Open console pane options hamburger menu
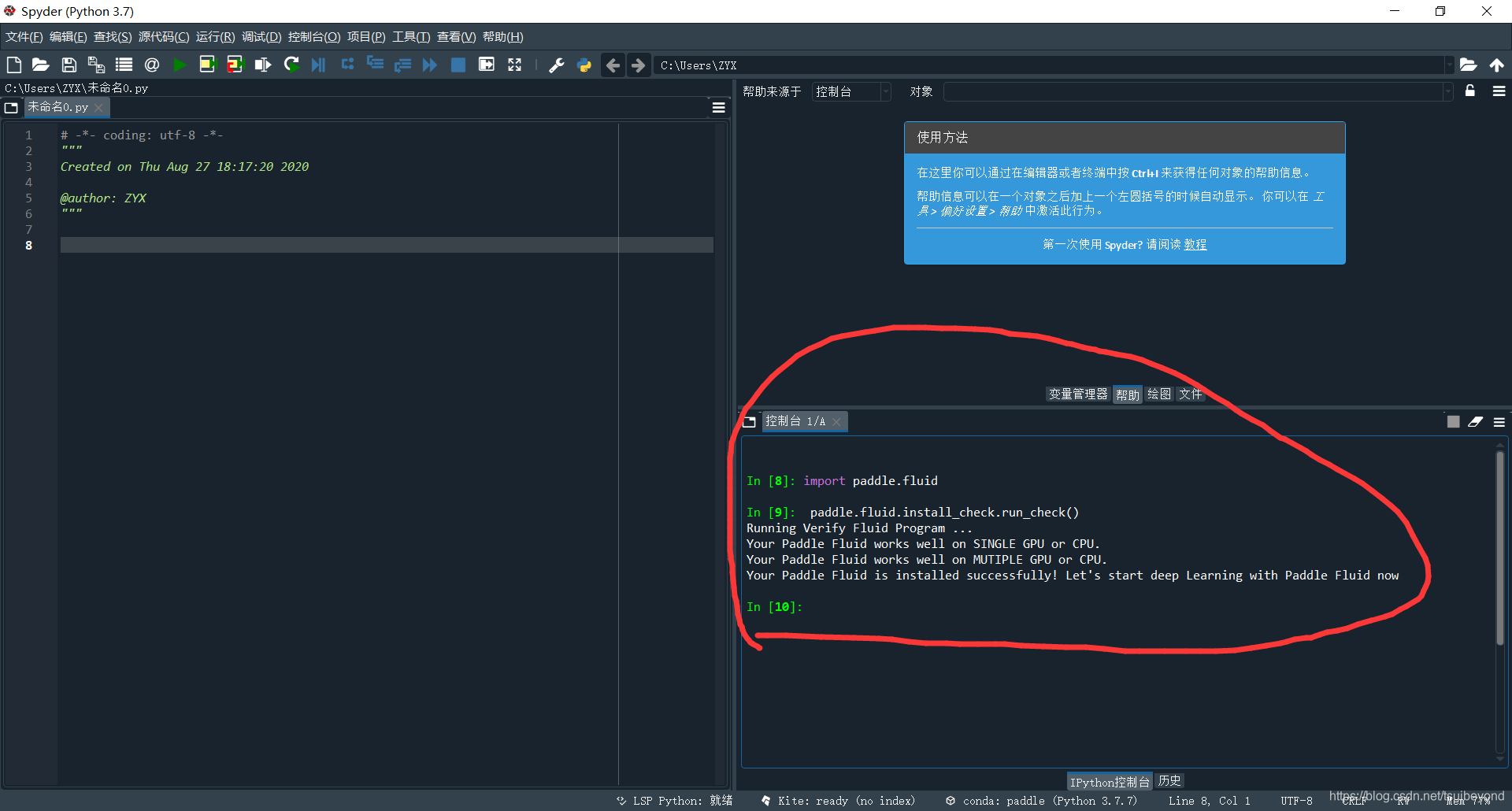Viewport: 1512px width, 811px height. 1499,422
